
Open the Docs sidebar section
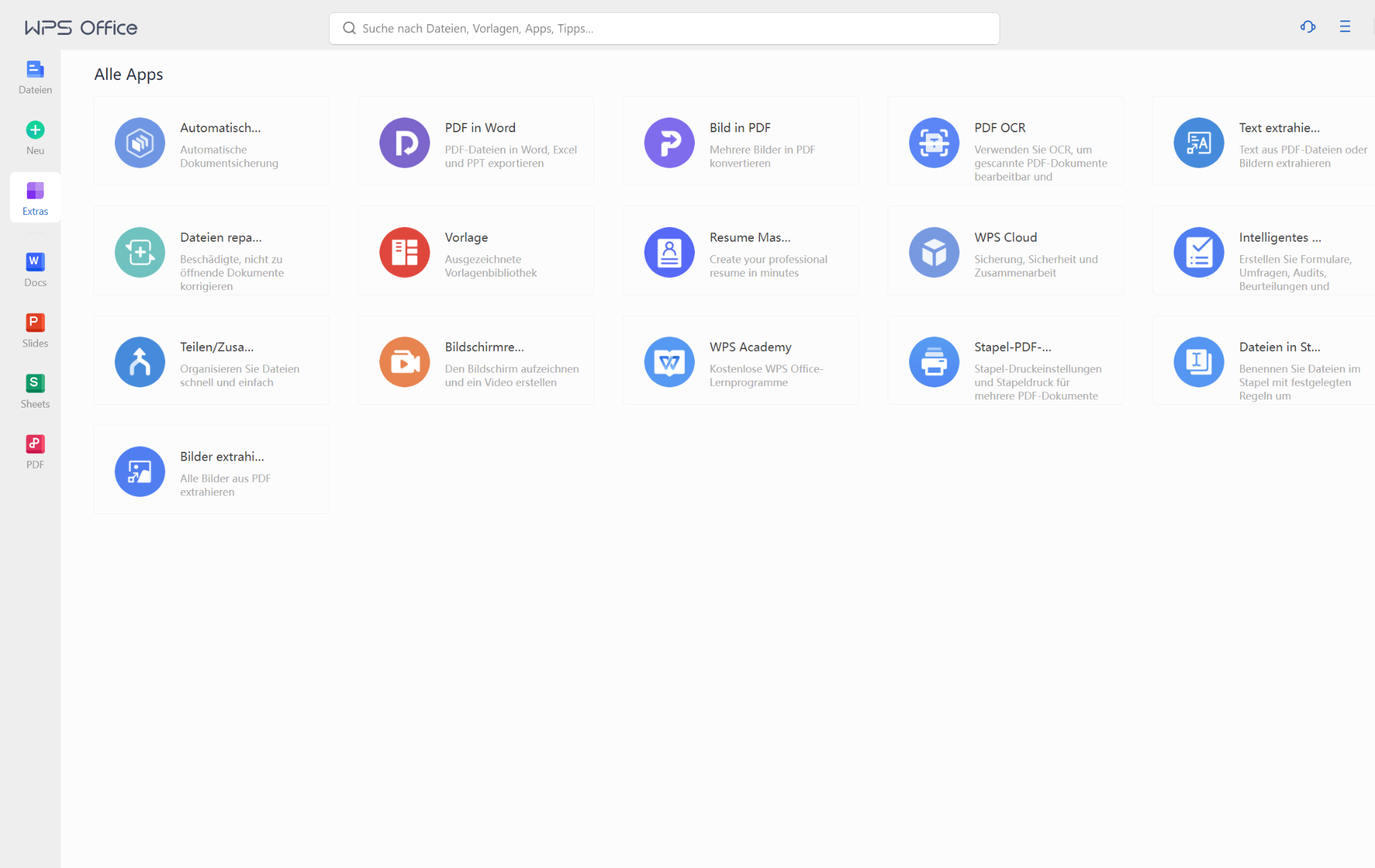tap(35, 270)
